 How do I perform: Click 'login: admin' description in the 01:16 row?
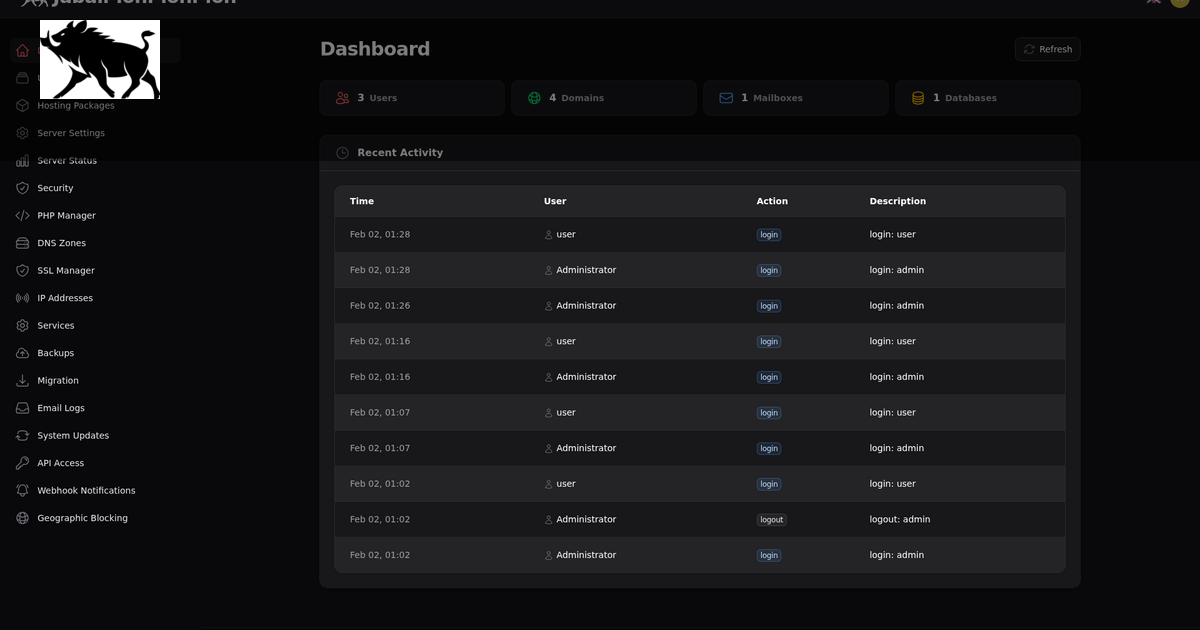click(897, 377)
